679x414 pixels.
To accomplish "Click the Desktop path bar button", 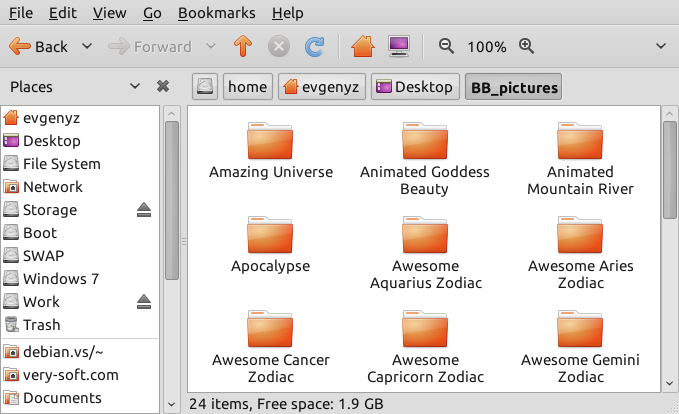I will click(415, 87).
